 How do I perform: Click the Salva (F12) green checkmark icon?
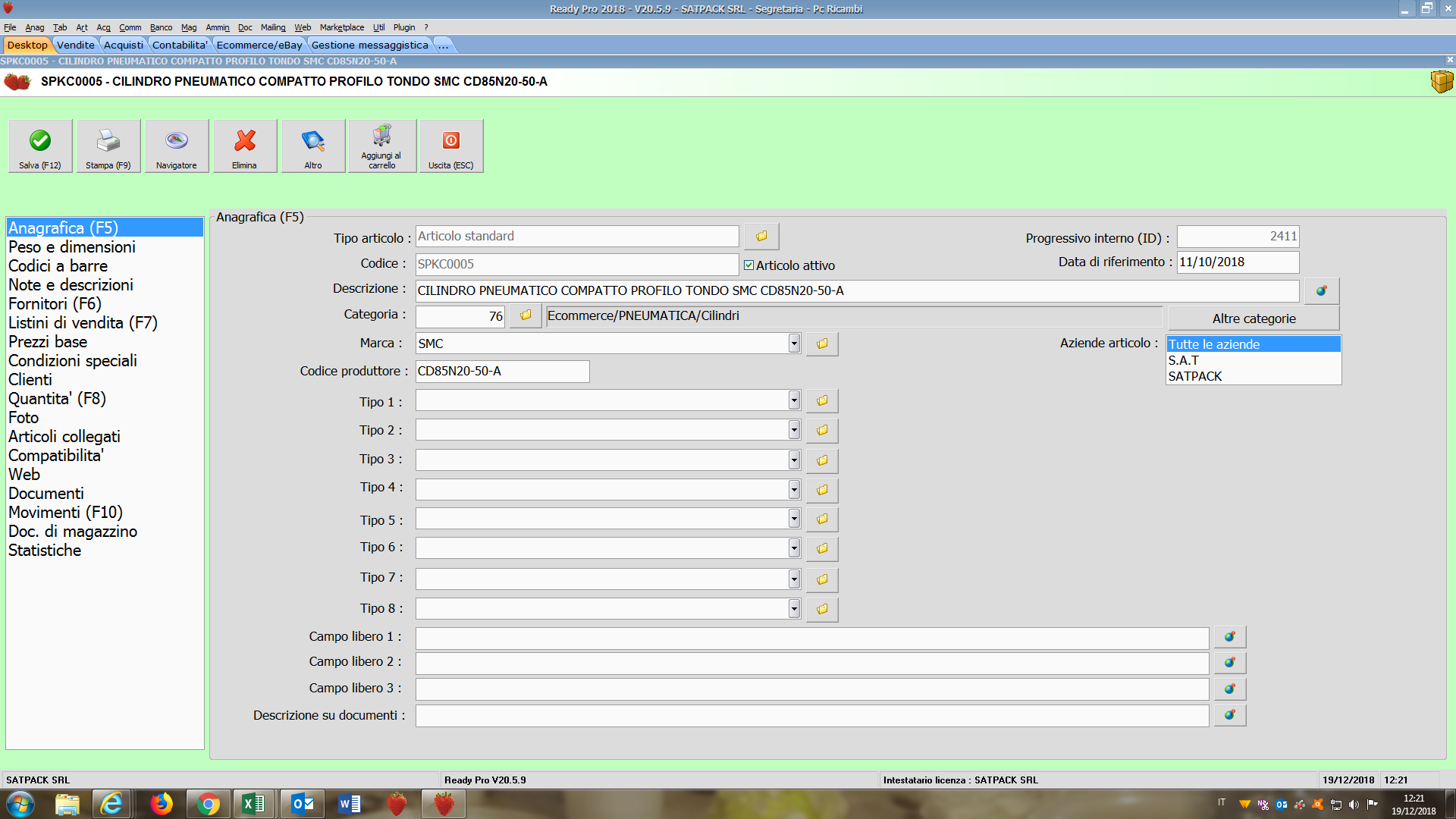40,141
